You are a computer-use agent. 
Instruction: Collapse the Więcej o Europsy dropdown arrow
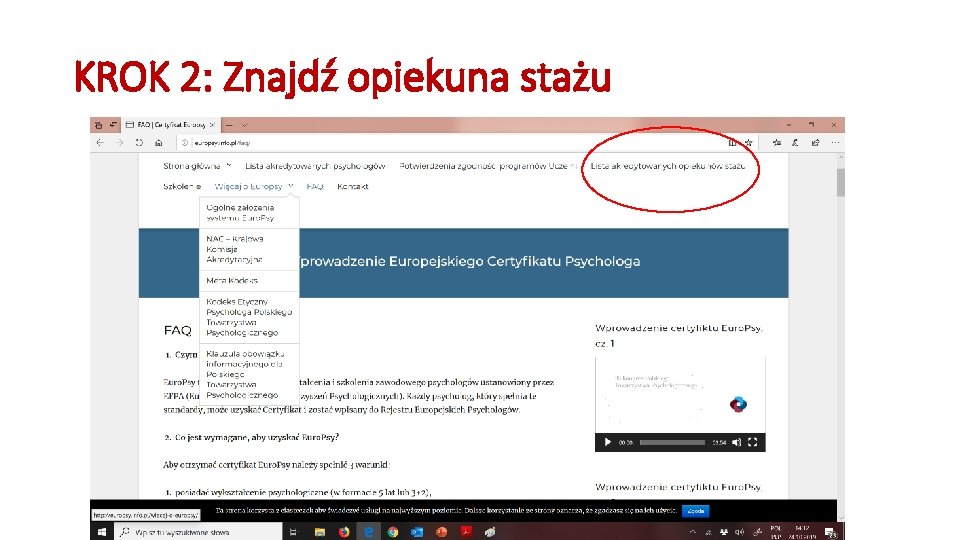coord(291,186)
